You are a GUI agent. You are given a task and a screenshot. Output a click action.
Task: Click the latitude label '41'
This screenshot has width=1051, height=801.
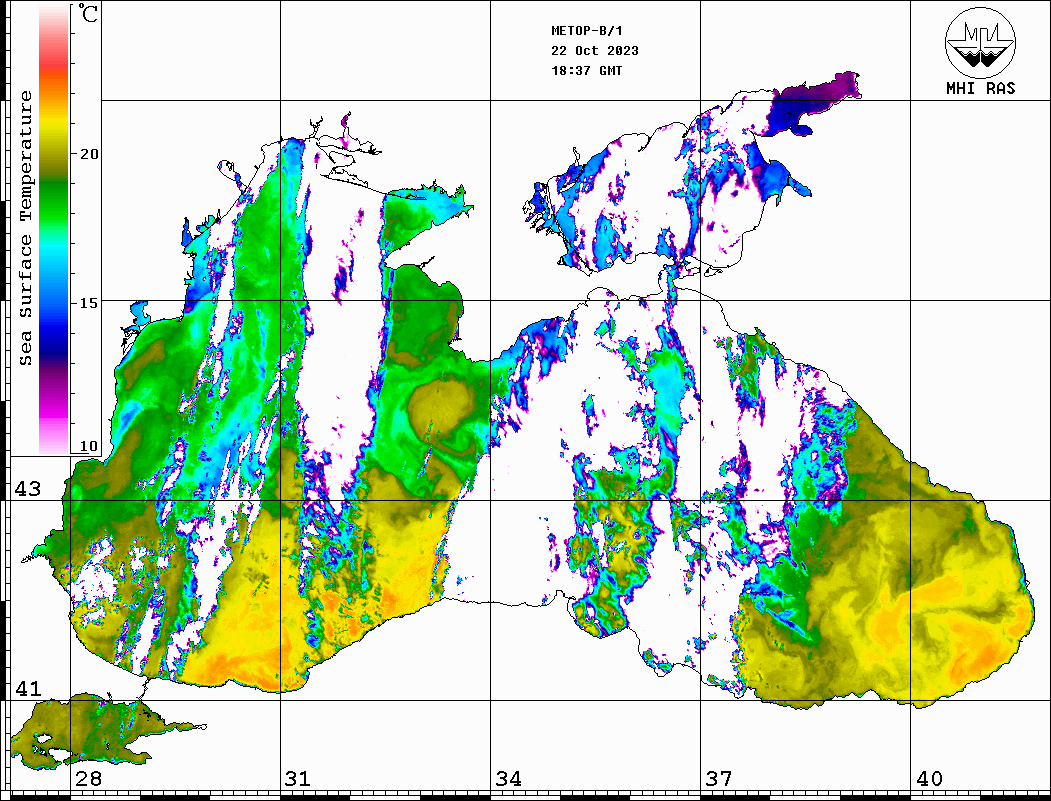[28, 688]
